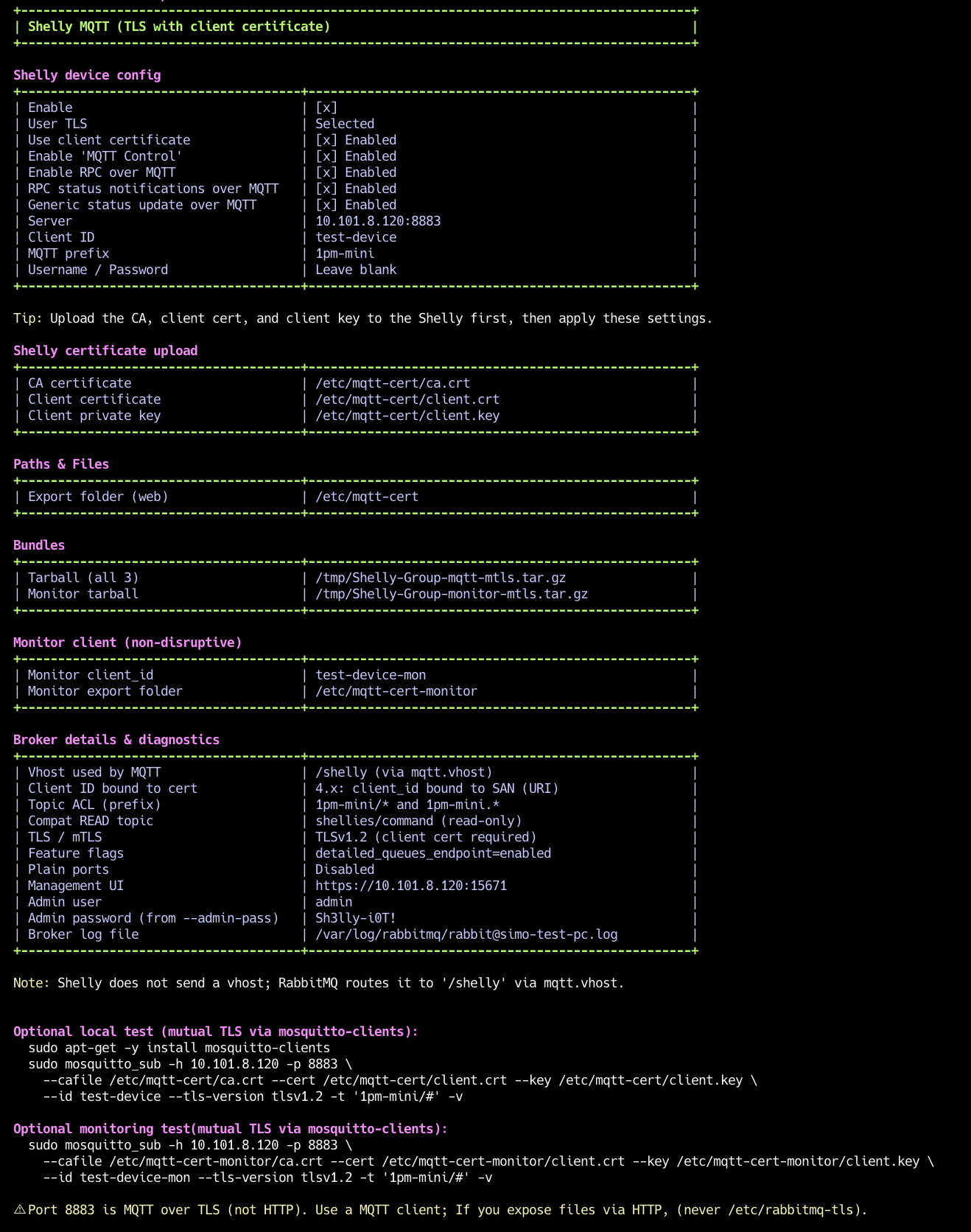Toggle the Use client certificate [x] checkbox
This screenshot has width=971, height=1232.
pyautogui.click(x=326, y=140)
